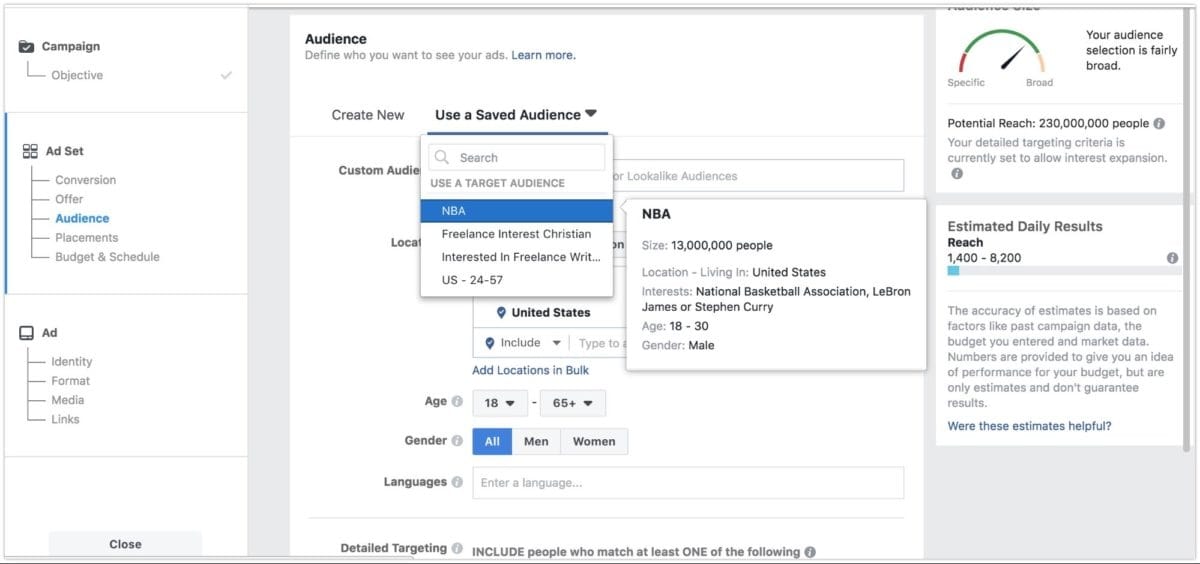The width and height of the screenshot is (1200, 564).
Task: Select NBA saved audience
Action: (x=516, y=211)
